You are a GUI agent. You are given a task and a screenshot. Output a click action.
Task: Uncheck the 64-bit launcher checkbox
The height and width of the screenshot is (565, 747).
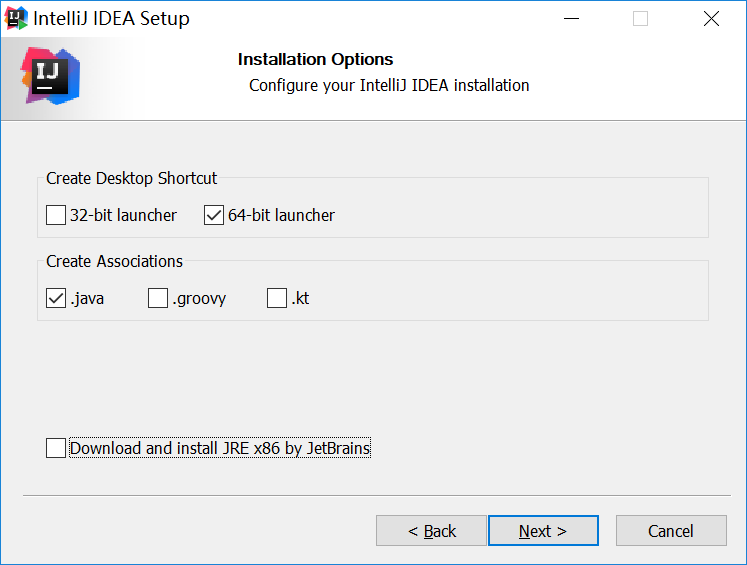coord(213,215)
